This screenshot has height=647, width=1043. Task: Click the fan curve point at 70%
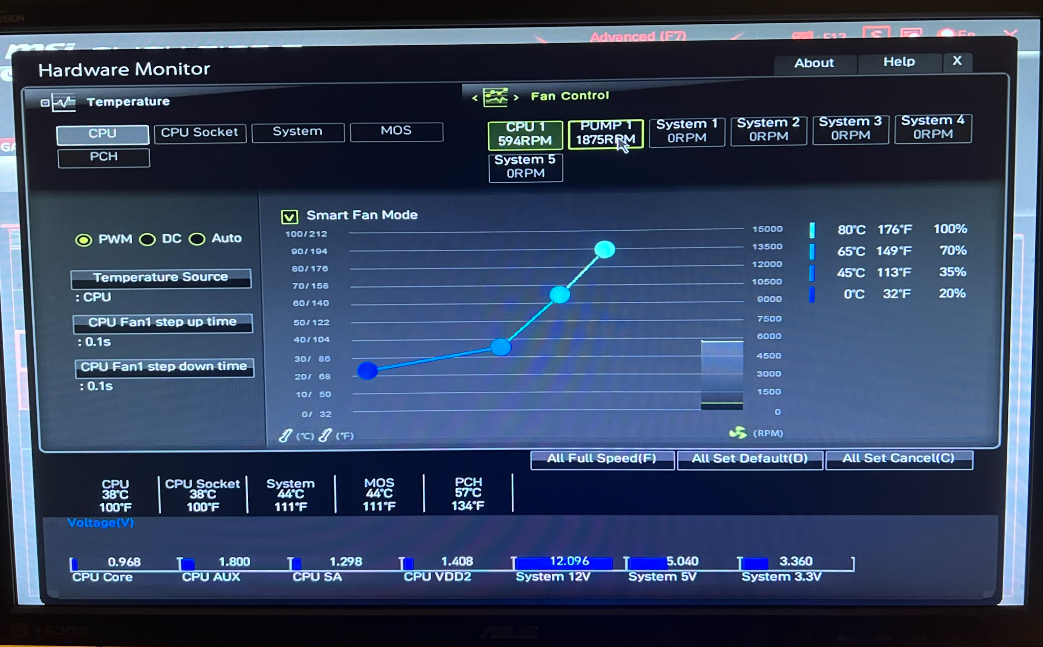[x=560, y=295]
